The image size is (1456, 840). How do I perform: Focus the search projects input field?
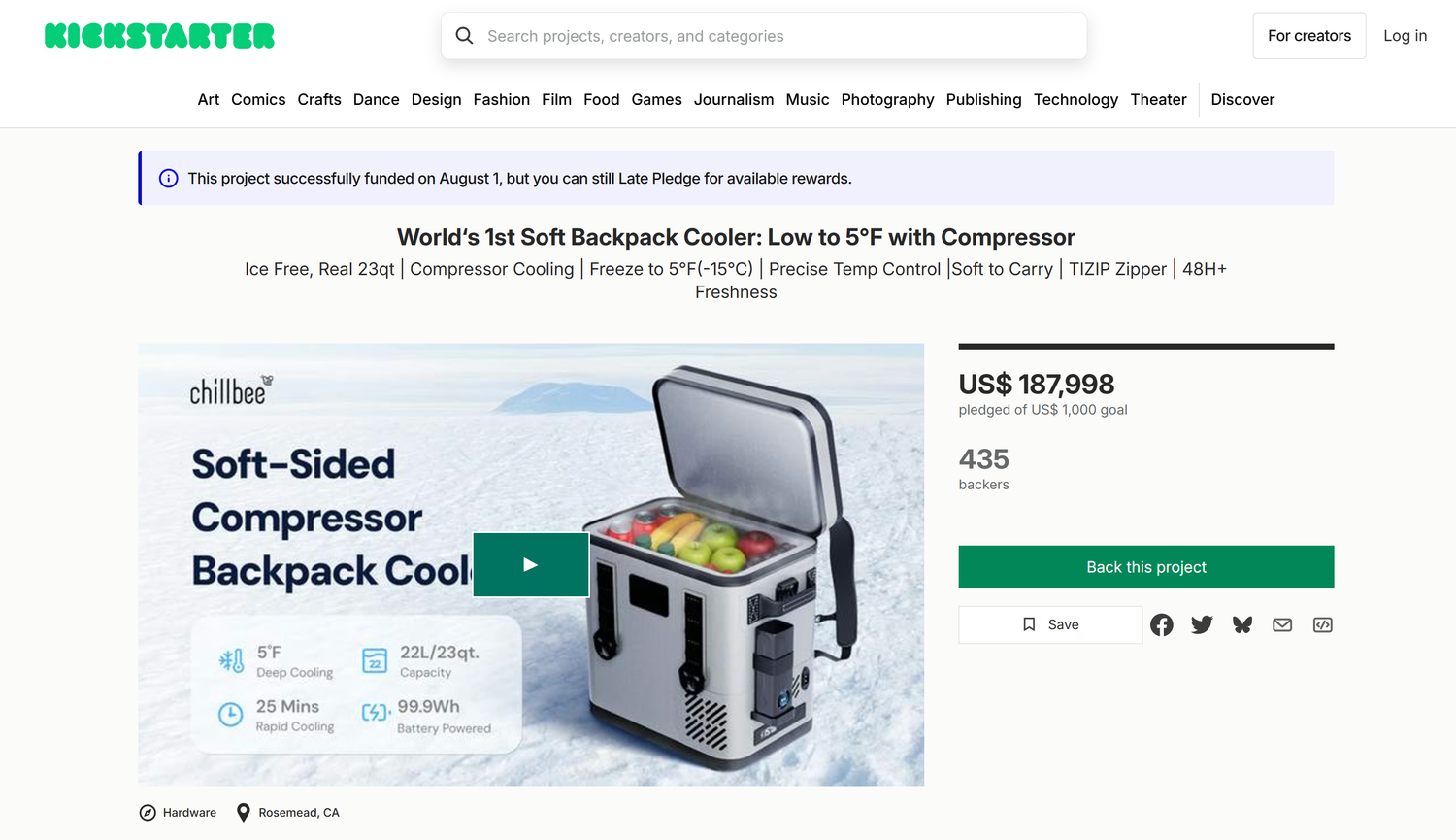[777, 36]
